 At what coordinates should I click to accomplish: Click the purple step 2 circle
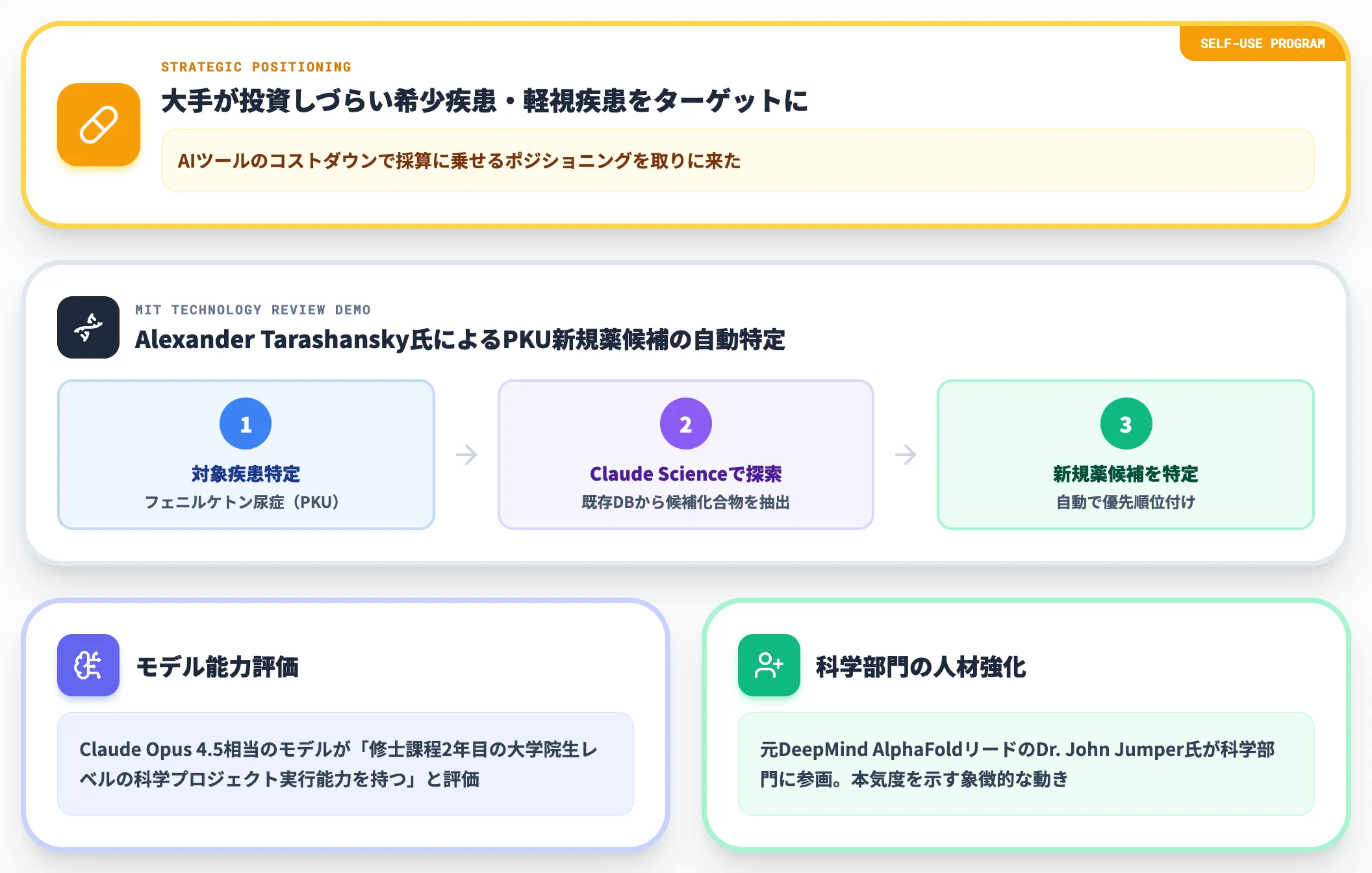pyautogui.click(x=686, y=424)
